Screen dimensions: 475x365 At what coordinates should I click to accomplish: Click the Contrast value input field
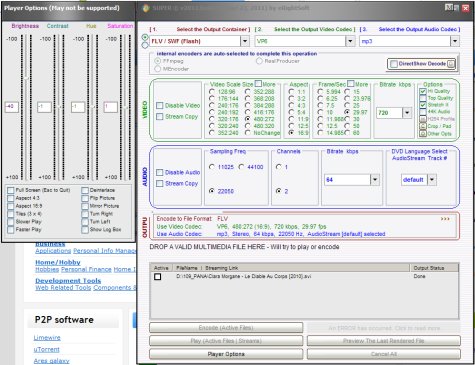tap(44, 107)
